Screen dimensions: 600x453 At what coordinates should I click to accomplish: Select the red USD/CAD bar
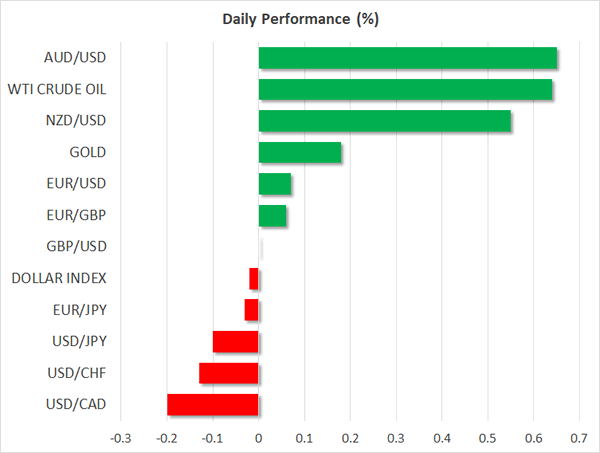pos(213,405)
